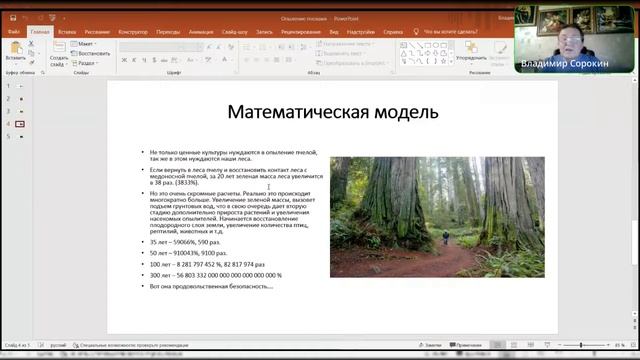Open accessibility check in status bar
The height and width of the screenshot is (360, 640).
(x=131, y=345)
